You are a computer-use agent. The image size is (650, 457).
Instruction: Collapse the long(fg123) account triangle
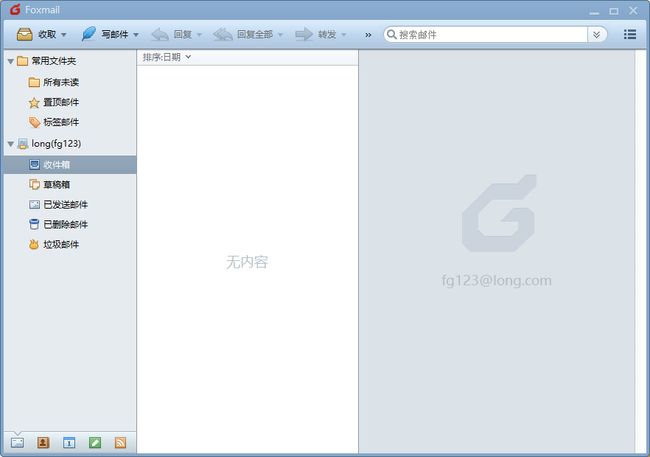tap(11, 144)
